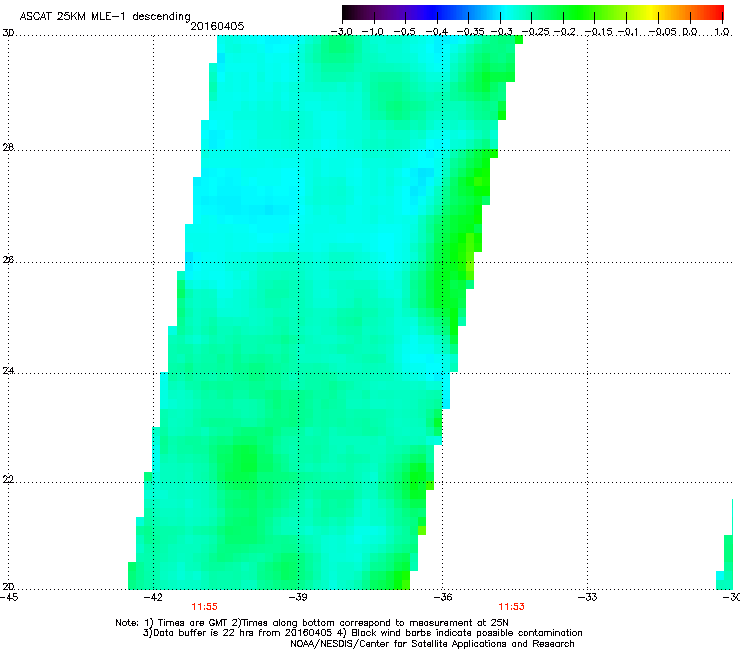Select the latitude label 22
This screenshot has height=650, width=740.
tap(8, 480)
